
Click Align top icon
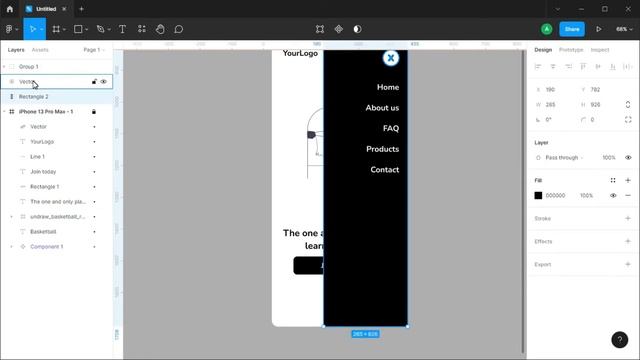(x=583, y=67)
